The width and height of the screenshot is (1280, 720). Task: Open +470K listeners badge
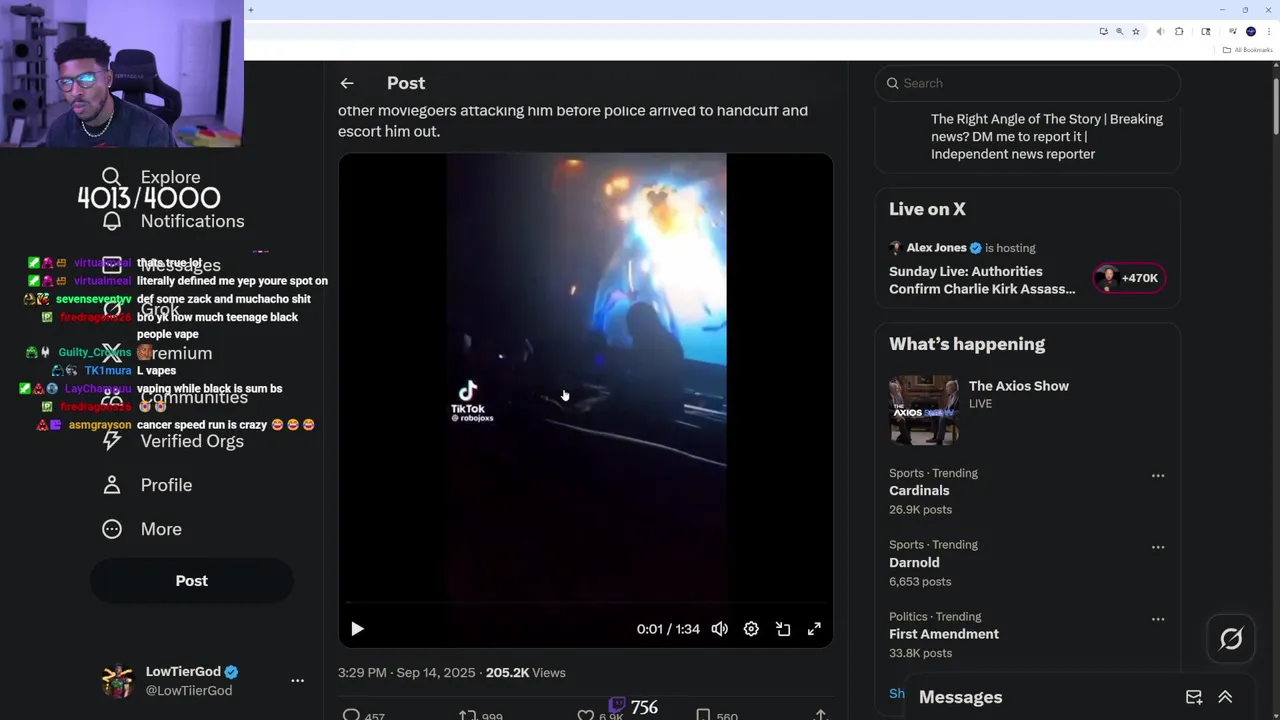[1129, 278]
